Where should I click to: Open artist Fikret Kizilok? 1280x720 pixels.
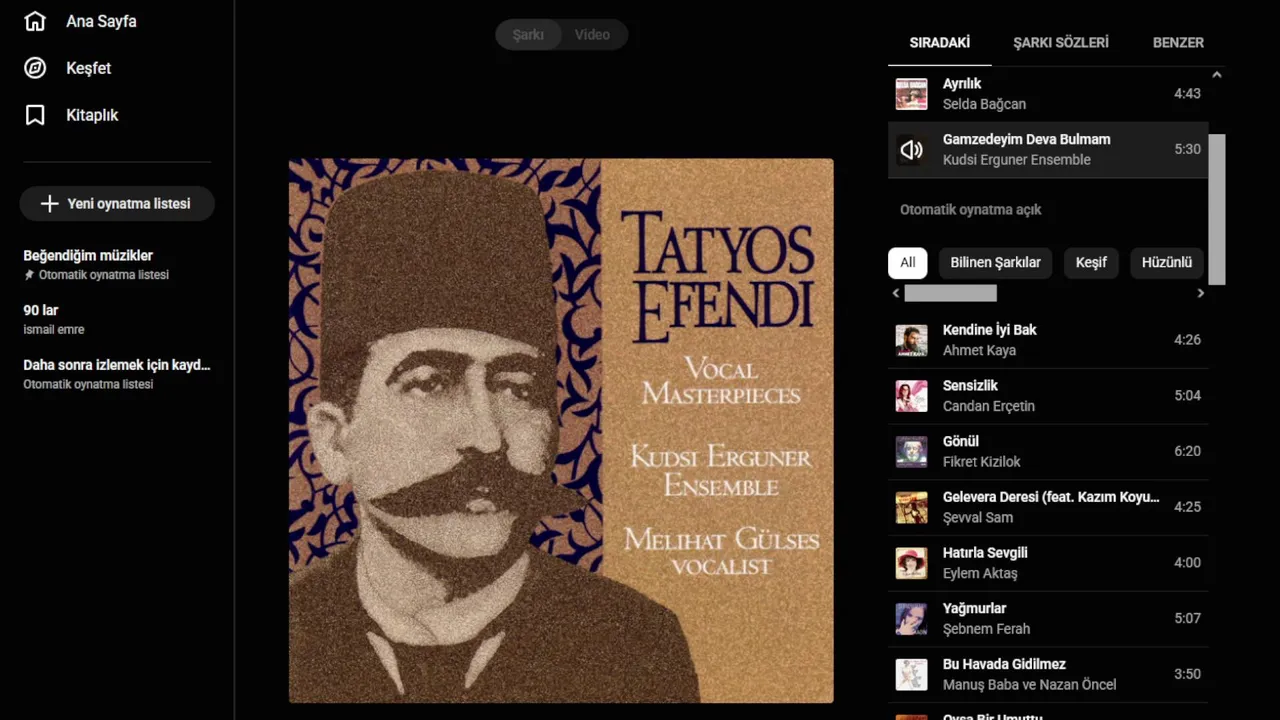point(981,462)
